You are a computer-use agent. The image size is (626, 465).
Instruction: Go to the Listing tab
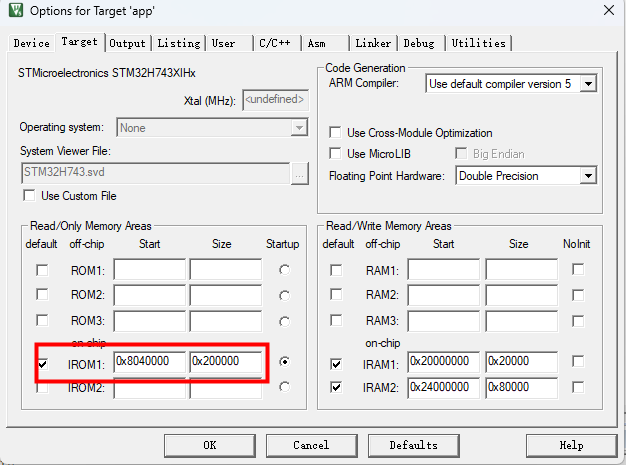tap(178, 43)
